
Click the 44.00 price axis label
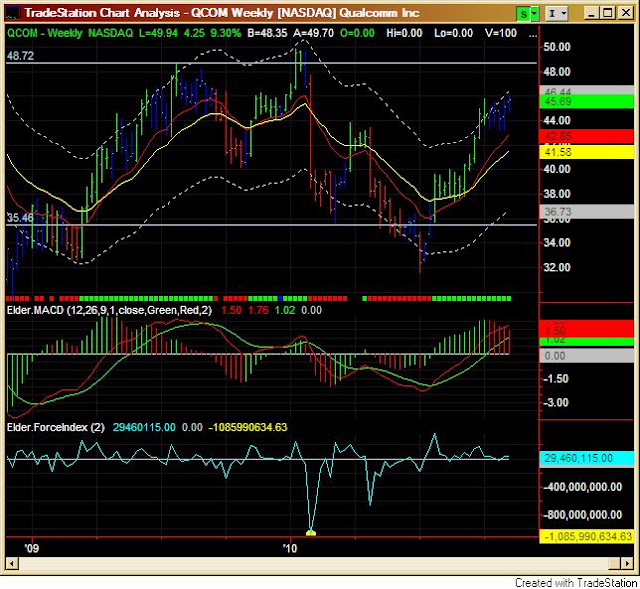pos(557,120)
